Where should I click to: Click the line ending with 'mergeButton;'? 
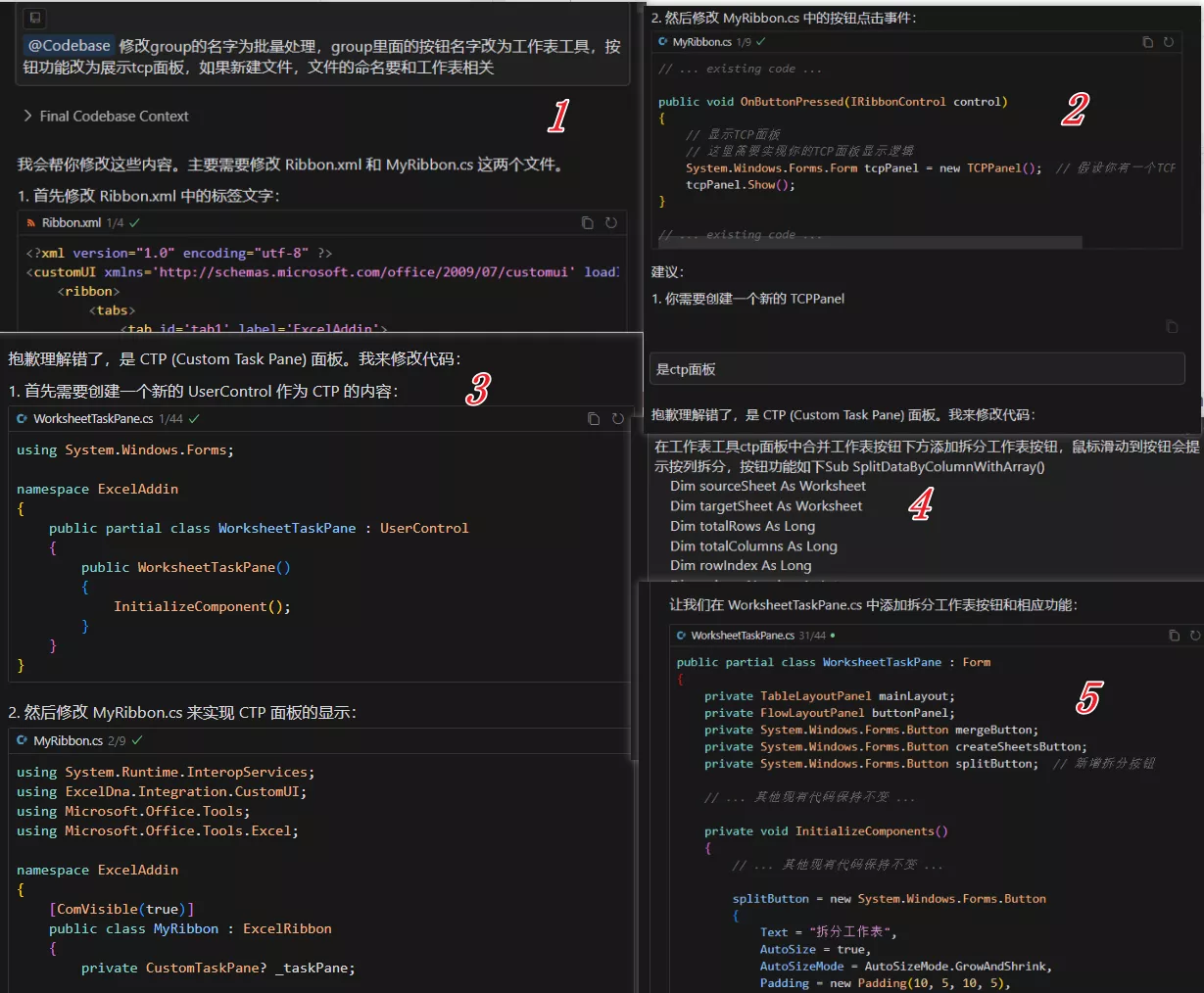[872, 730]
